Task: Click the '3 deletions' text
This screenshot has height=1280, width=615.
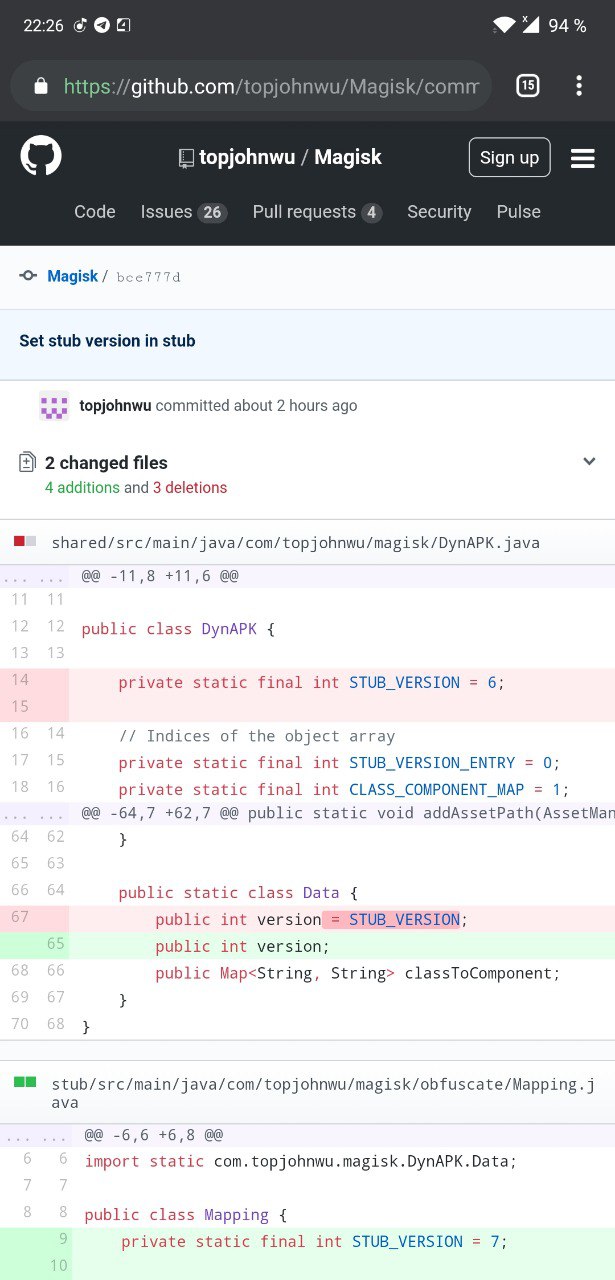Action: pyautogui.click(x=190, y=488)
